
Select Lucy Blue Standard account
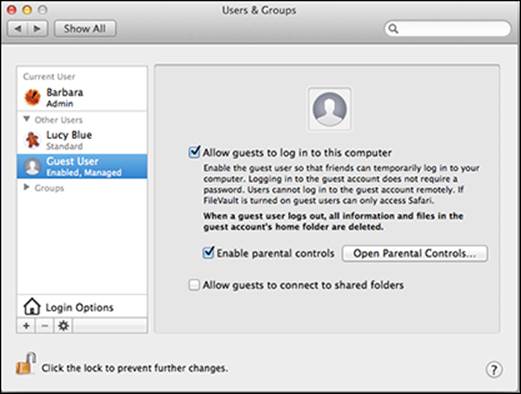coord(82,140)
